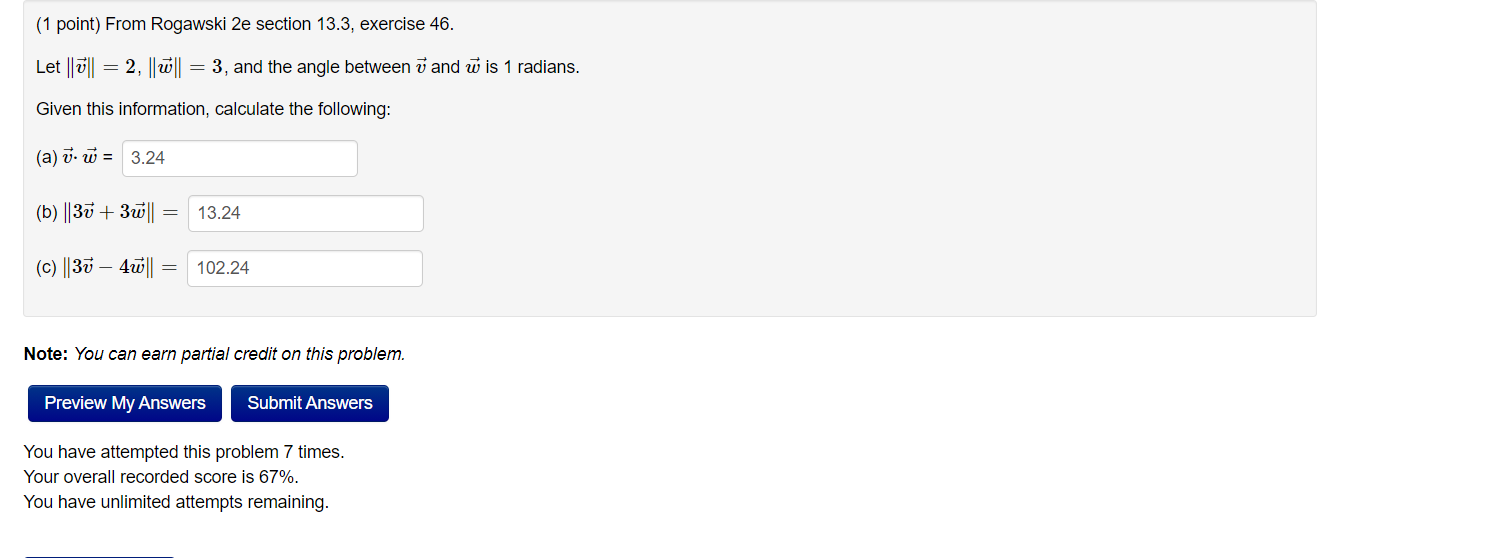Select the part (c) field showing 102.24
The height and width of the screenshot is (558, 1508).
pos(305,268)
